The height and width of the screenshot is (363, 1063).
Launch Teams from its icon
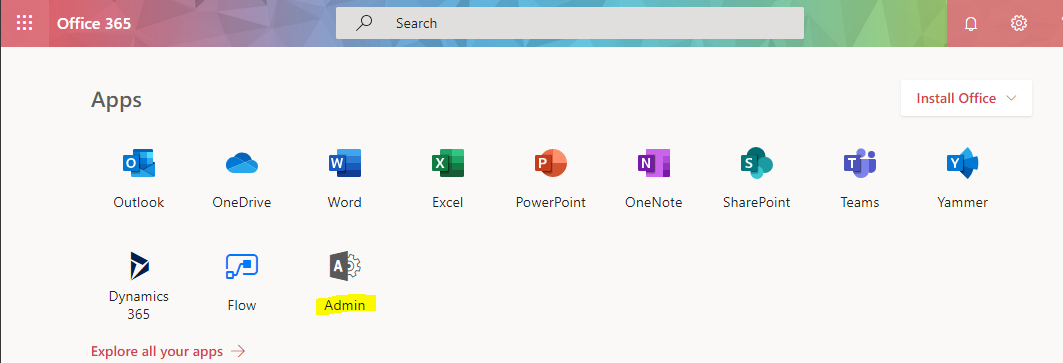(860, 164)
